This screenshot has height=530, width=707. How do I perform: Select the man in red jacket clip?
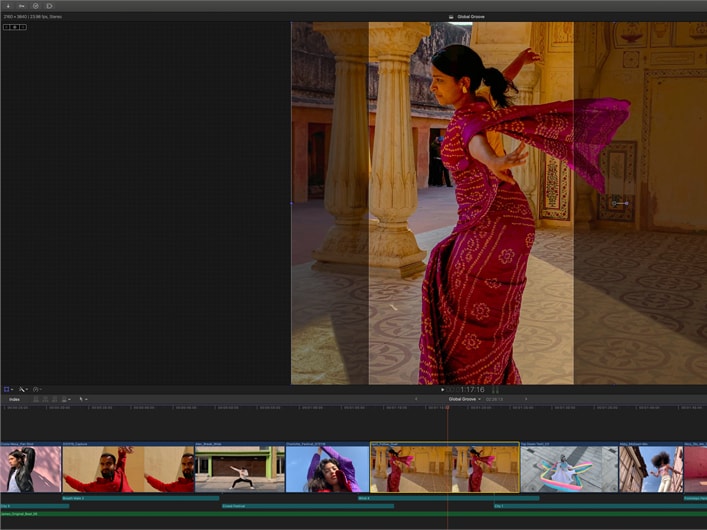[x=128, y=469]
